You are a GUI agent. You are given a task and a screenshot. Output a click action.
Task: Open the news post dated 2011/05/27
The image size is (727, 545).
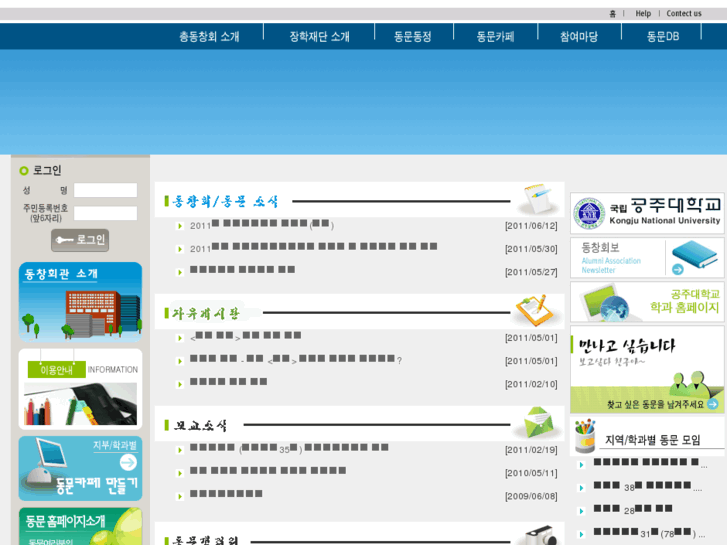[242, 270]
